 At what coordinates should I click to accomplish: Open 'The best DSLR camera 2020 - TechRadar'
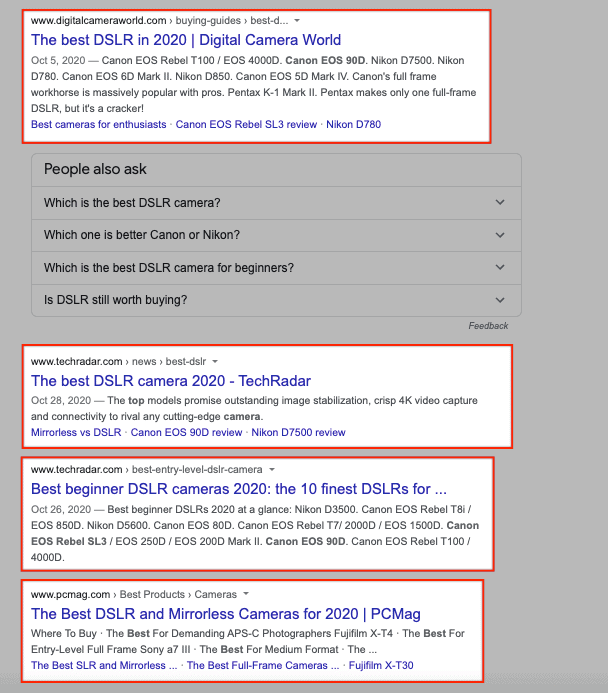tap(171, 381)
